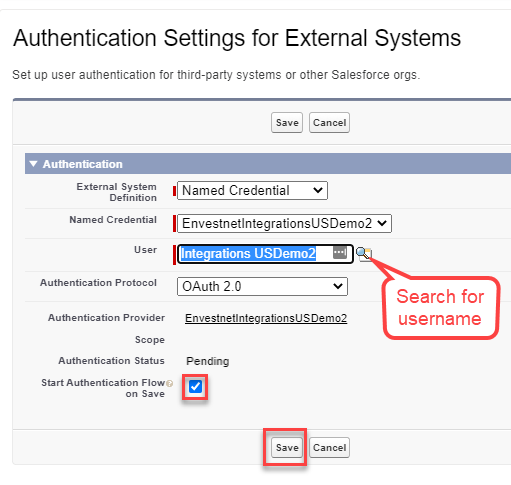Click the ellipsis icon inside User field

click(x=340, y=253)
